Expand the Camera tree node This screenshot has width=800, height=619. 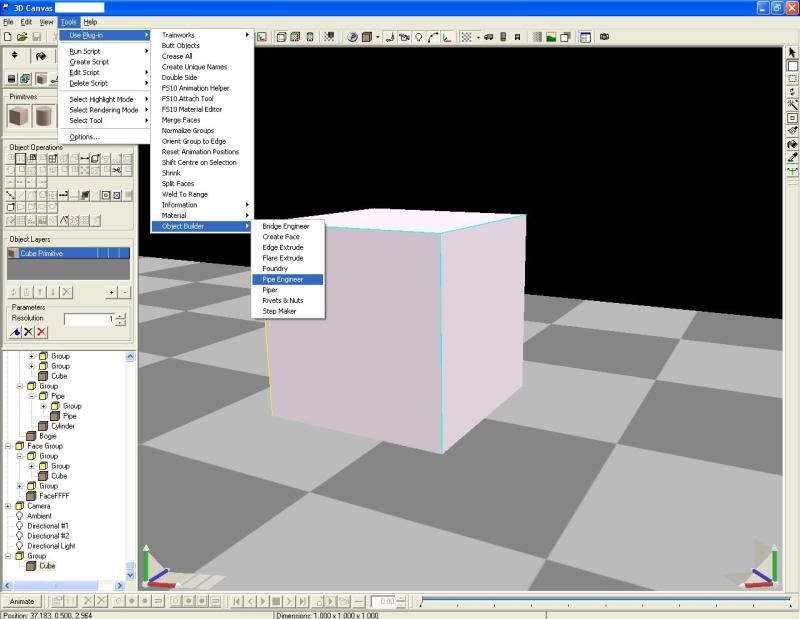[8, 506]
